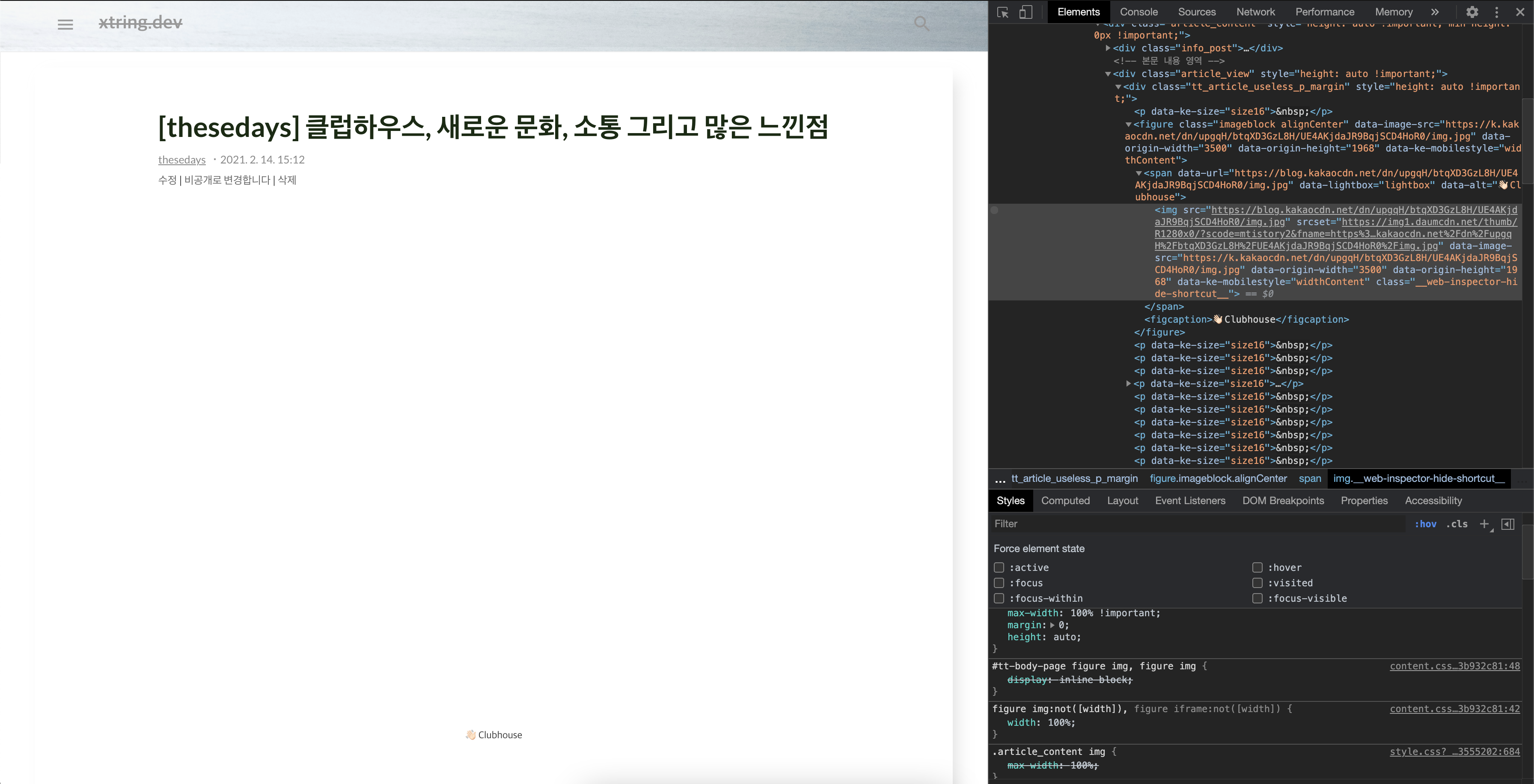Click the blog search magnifier icon
The height and width of the screenshot is (784, 1534).
click(x=921, y=23)
